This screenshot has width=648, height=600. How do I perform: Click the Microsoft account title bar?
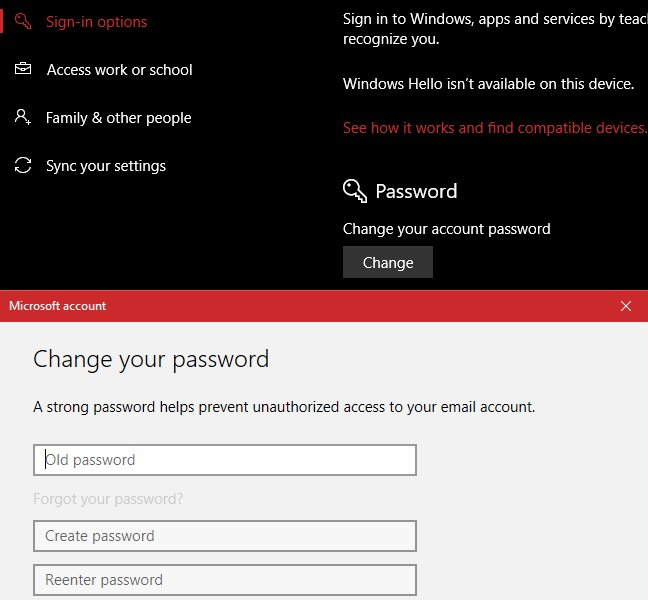point(300,306)
